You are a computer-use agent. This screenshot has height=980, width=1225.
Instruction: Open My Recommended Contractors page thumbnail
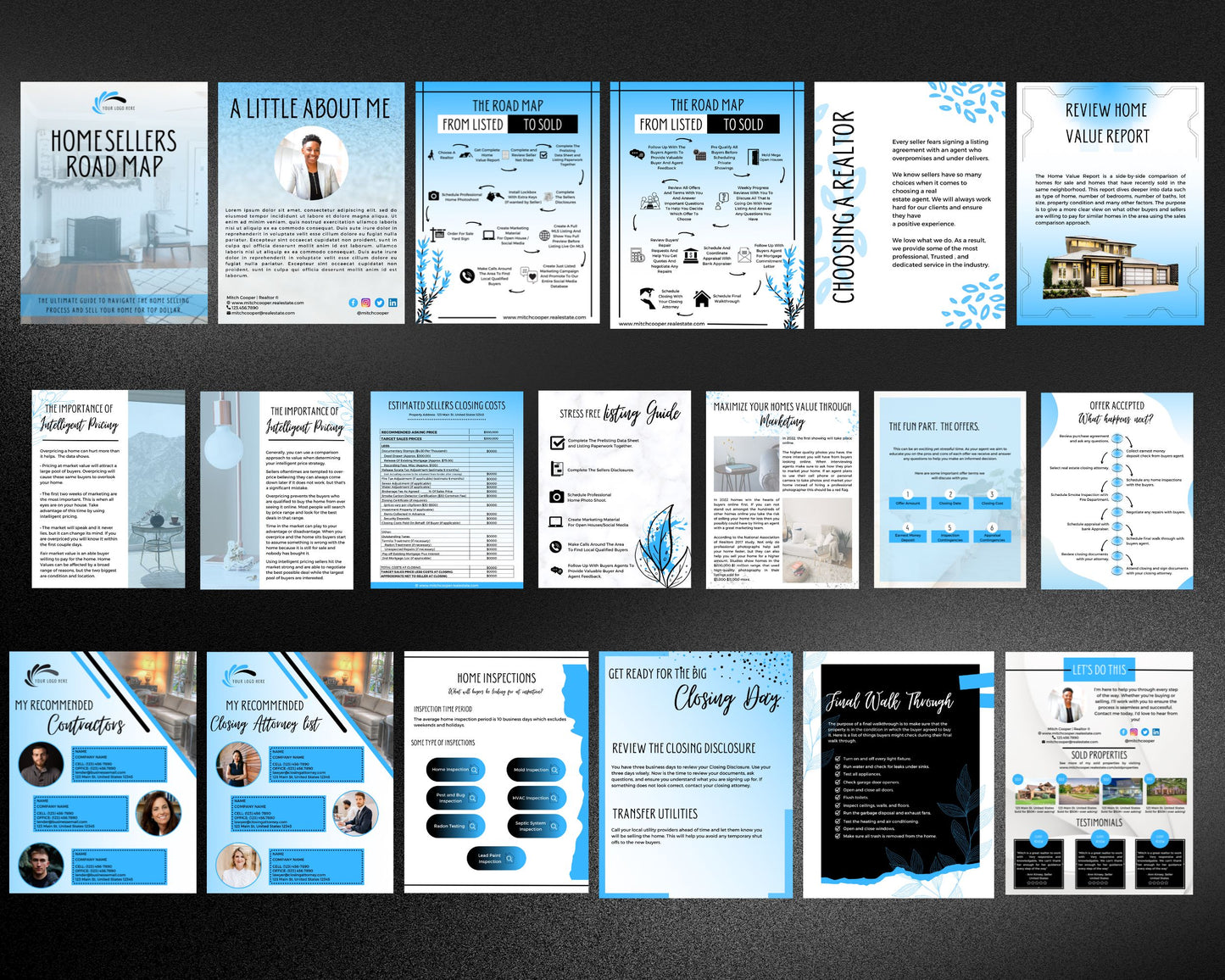[x=103, y=771]
